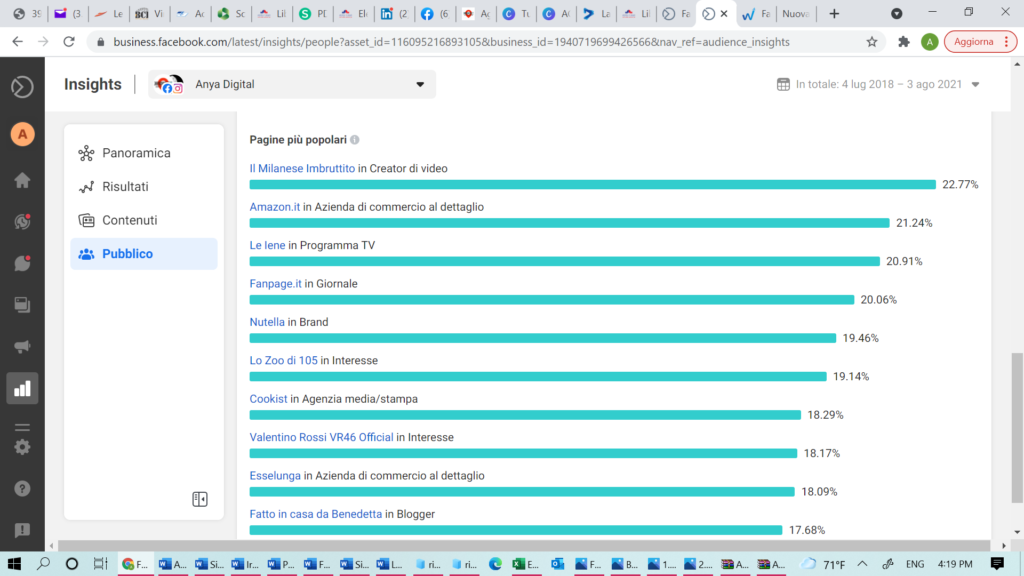Open Lo Zoo di 105 link
Screen dimensions: 1024x576
tap(283, 361)
